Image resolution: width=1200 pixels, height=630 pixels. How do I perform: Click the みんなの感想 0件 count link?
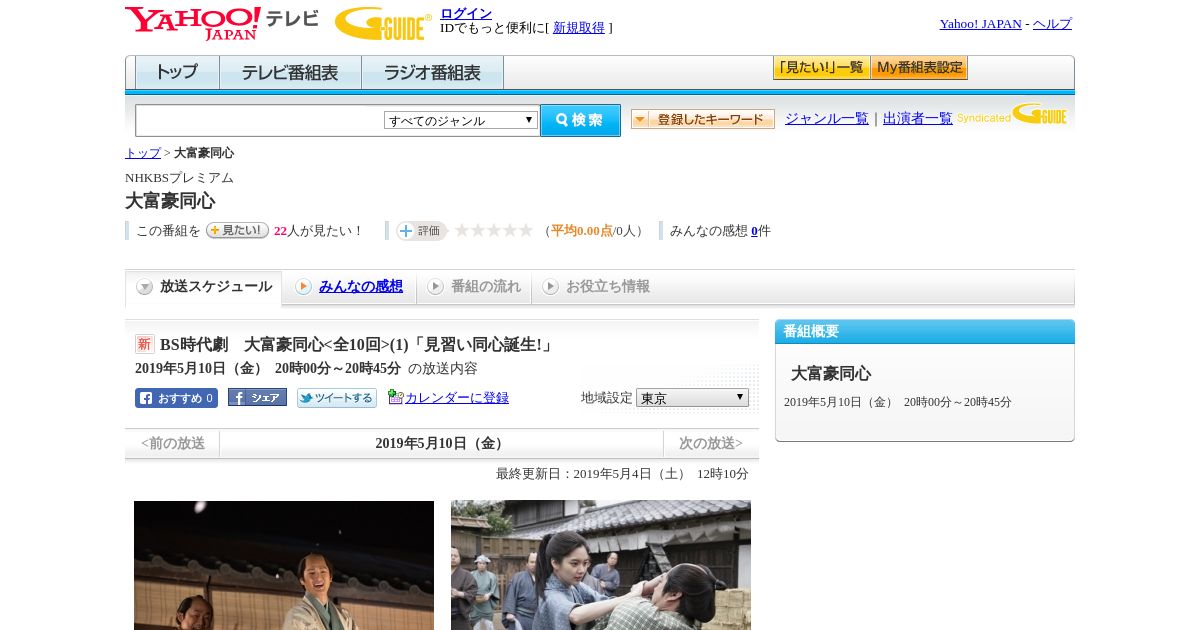pos(754,231)
